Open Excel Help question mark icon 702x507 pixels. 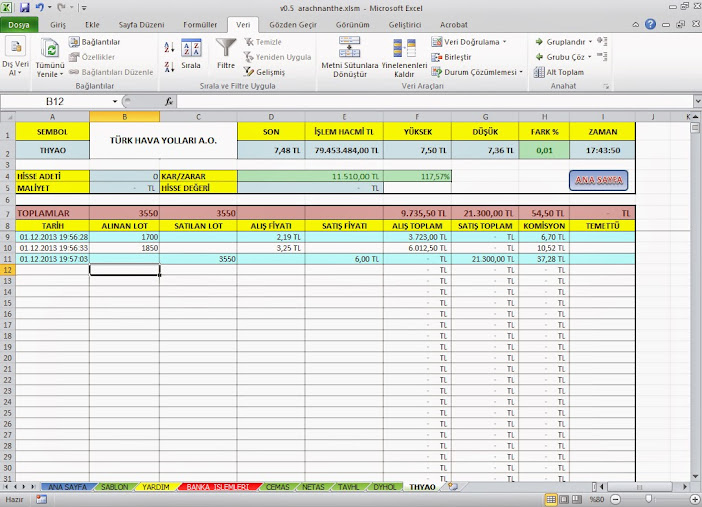click(x=651, y=24)
